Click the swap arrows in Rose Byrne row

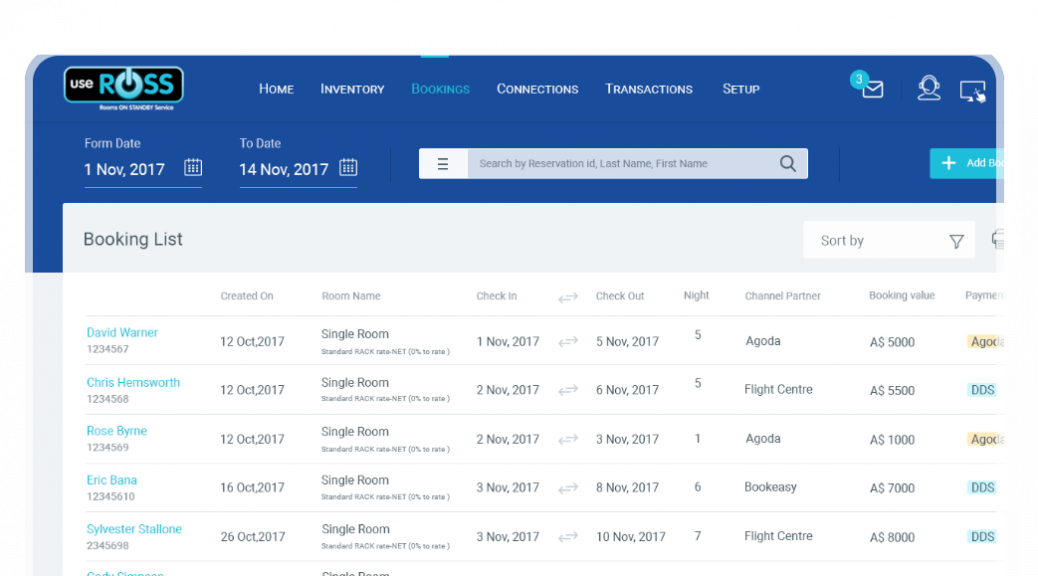pos(568,439)
